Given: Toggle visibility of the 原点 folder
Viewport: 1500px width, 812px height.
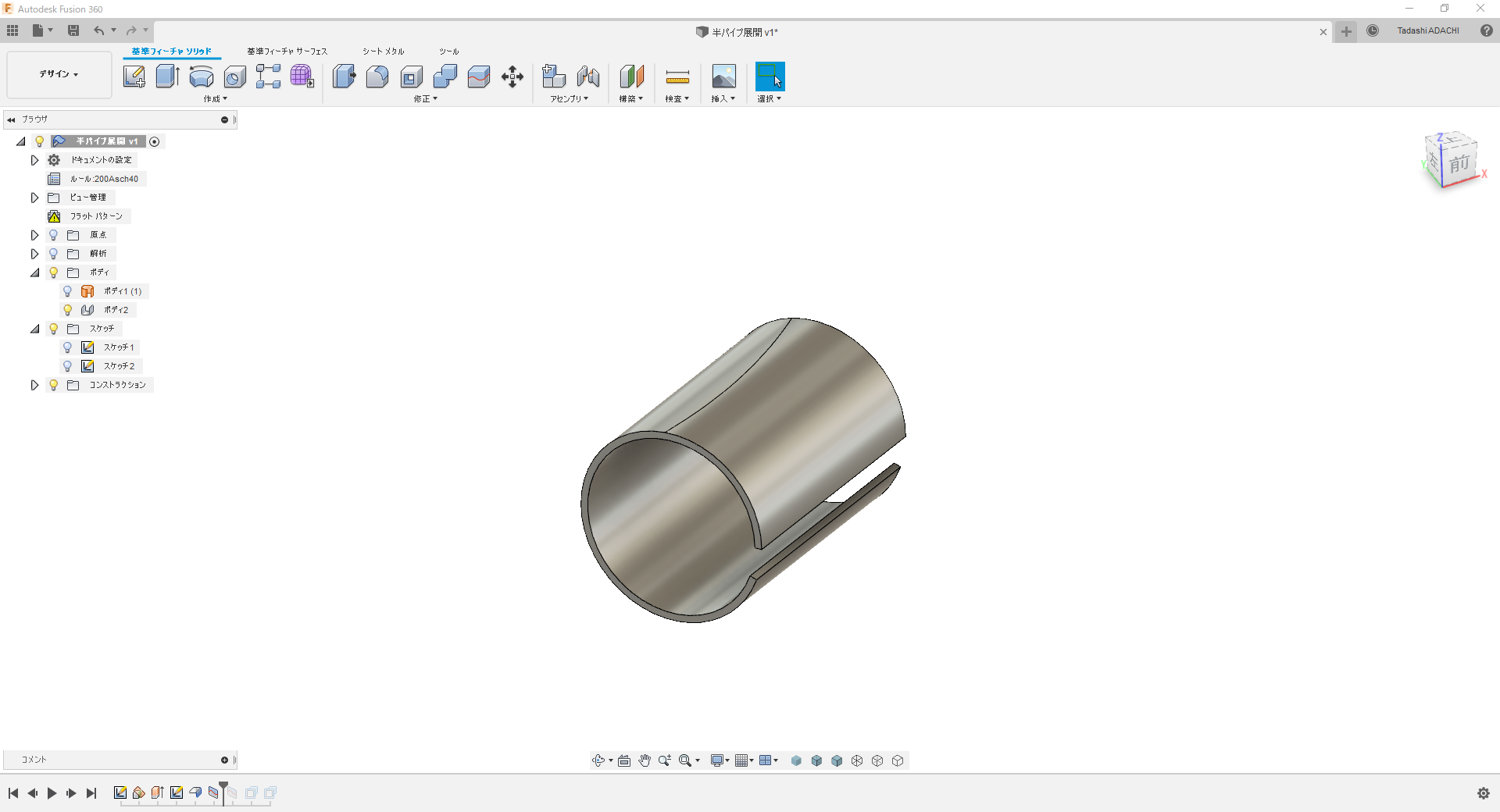Looking at the screenshot, I should coord(54,235).
